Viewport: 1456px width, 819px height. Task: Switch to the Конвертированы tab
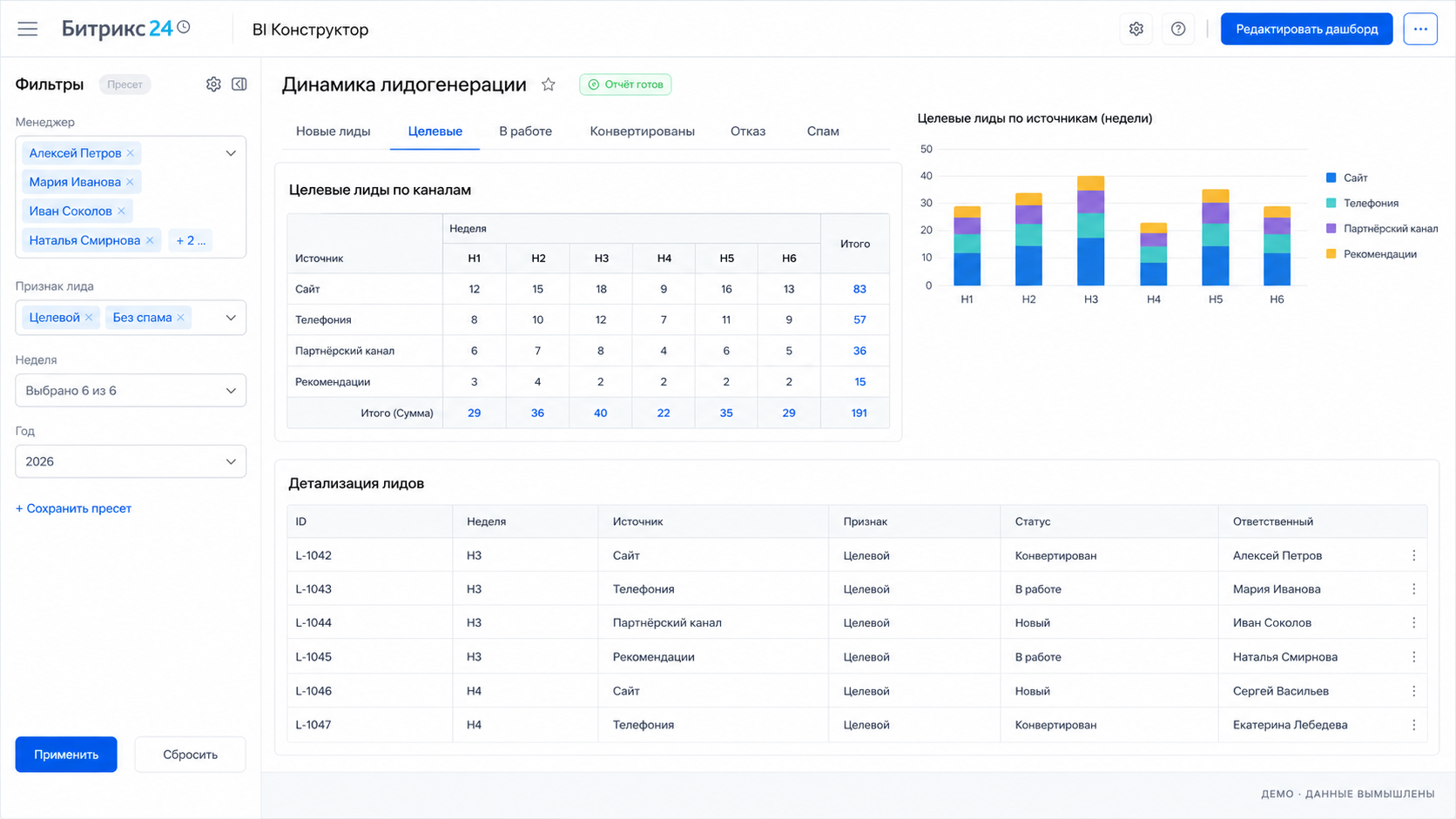[x=643, y=131]
